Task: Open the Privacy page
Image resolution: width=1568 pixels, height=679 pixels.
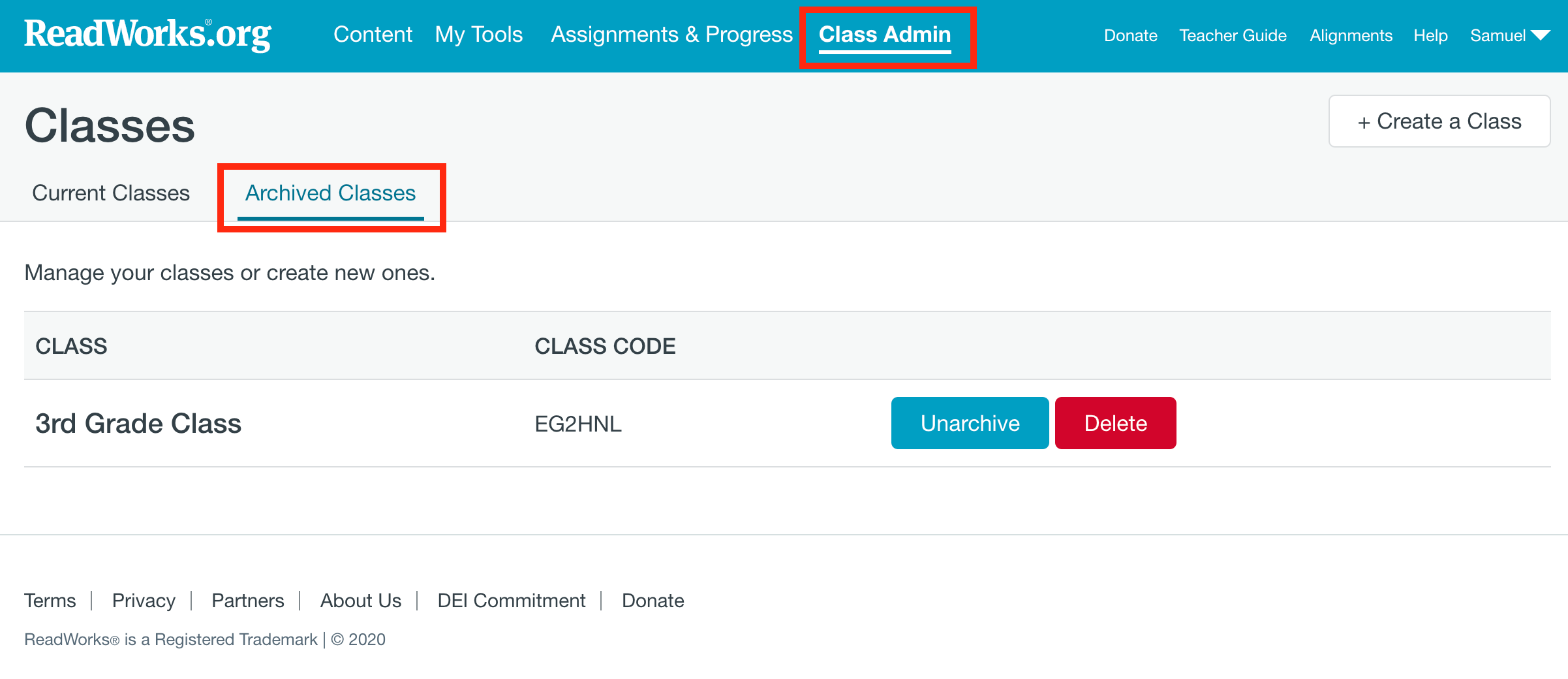Action: [x=143, y=600]
